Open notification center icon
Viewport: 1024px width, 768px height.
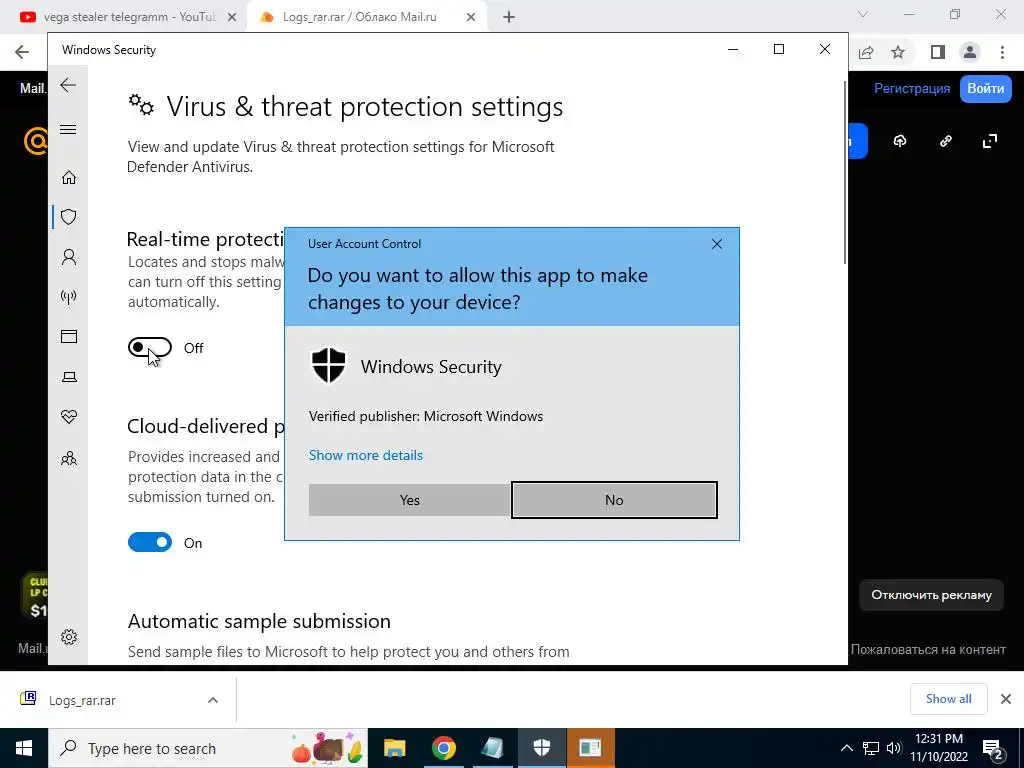(x=993, y=749)
